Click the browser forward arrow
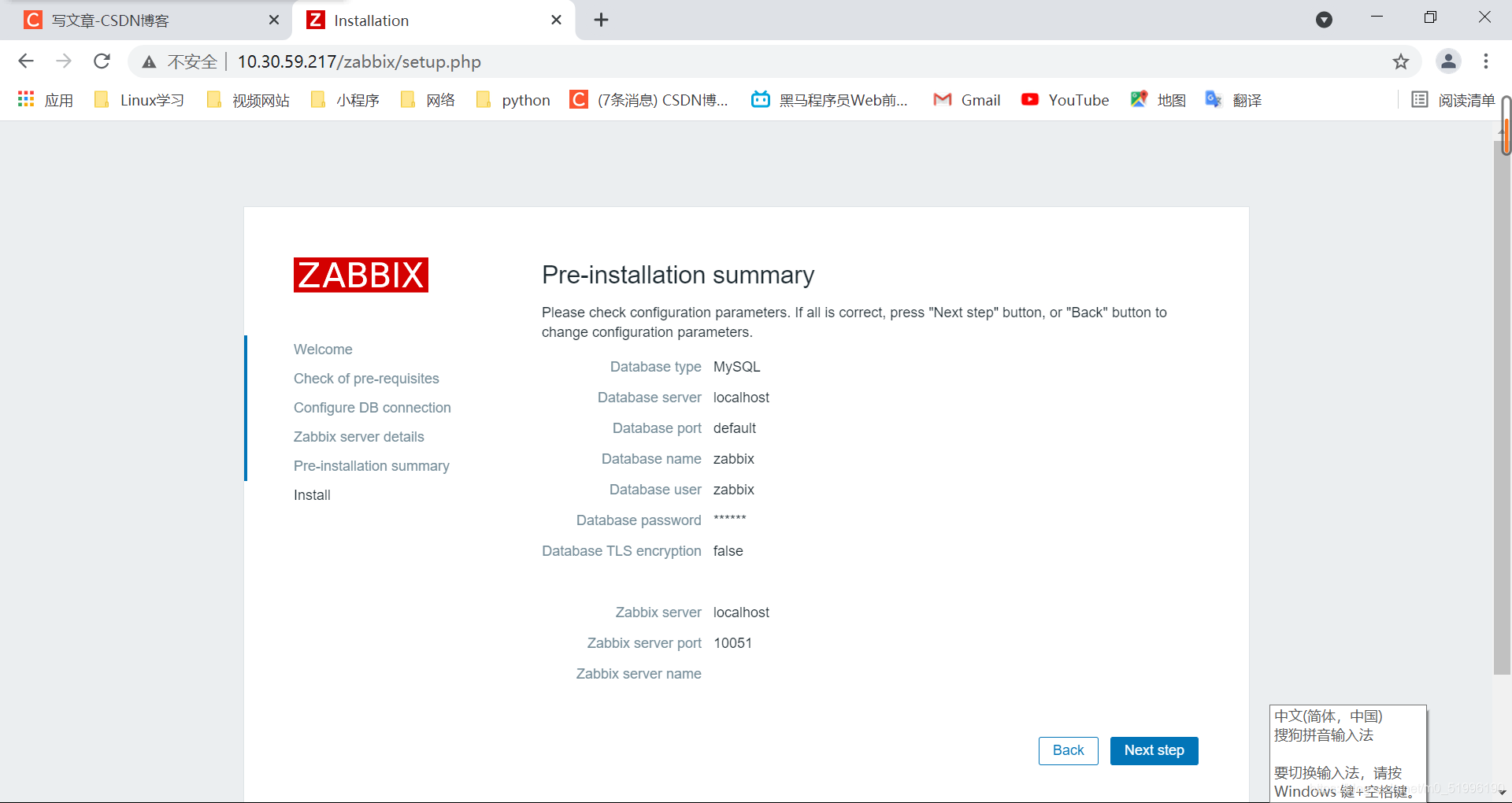 point(64,61)
